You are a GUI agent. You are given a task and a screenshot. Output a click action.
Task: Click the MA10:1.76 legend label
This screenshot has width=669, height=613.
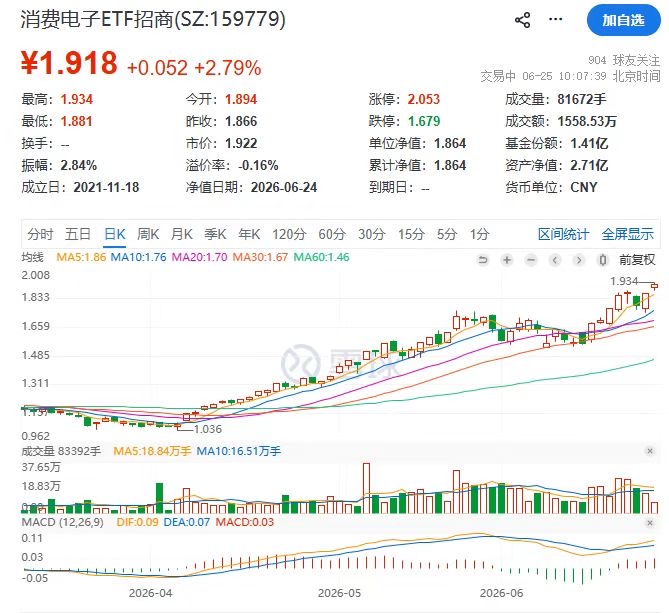coord(138,257)
